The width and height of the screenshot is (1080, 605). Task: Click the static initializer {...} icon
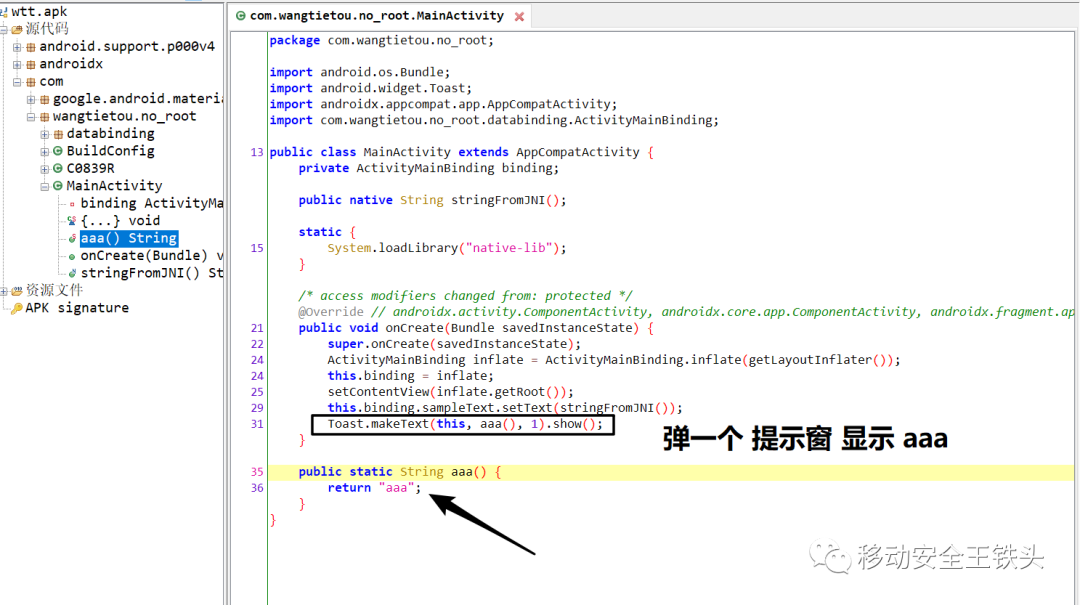click(72, 221)
